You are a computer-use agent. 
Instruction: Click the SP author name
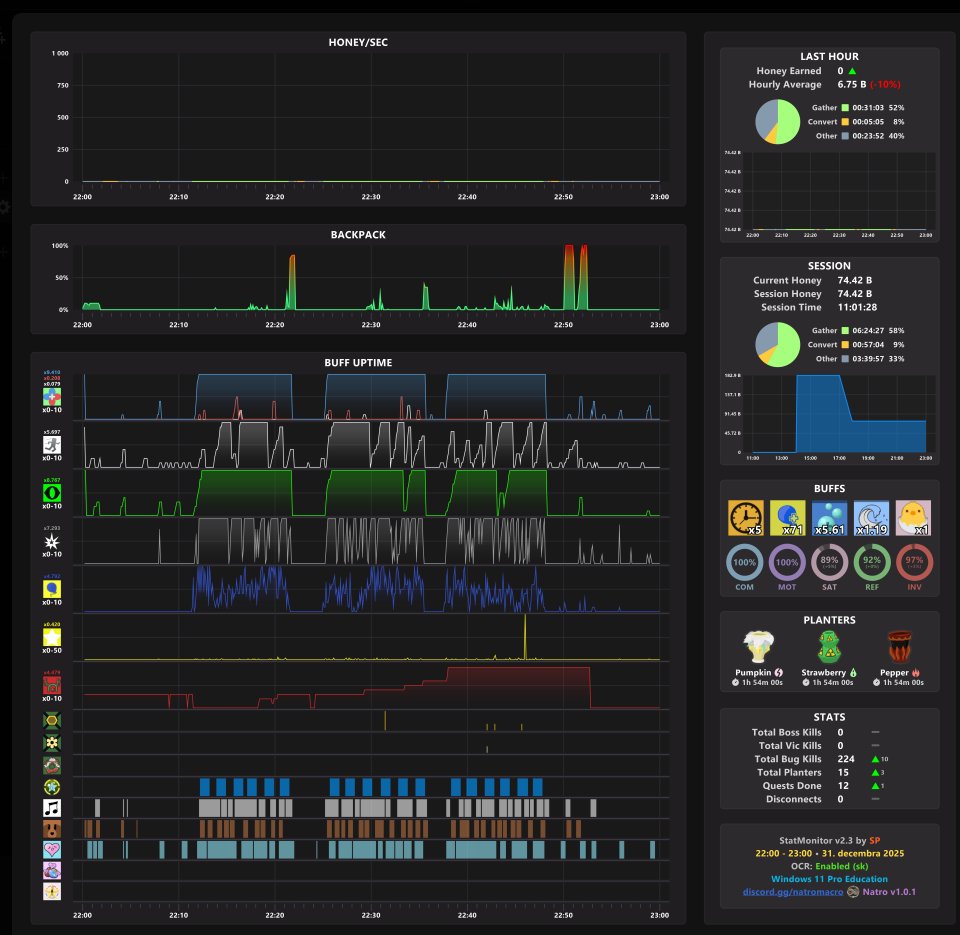(874, 841)
